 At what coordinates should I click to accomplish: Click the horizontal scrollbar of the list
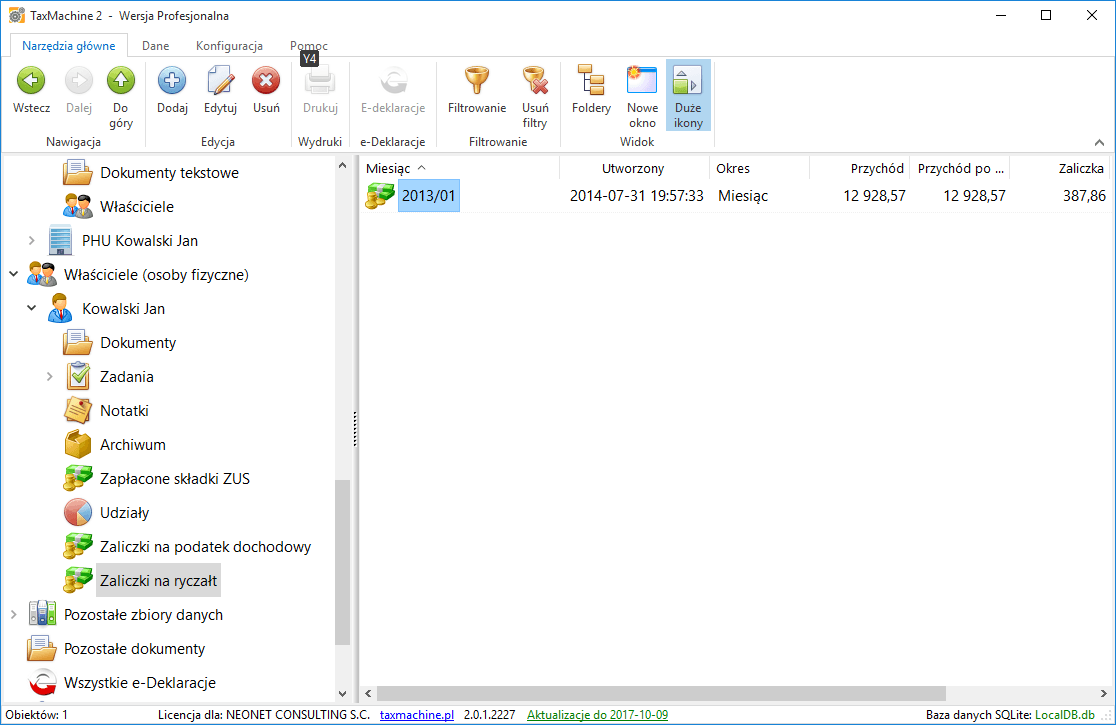coord(660,693)
